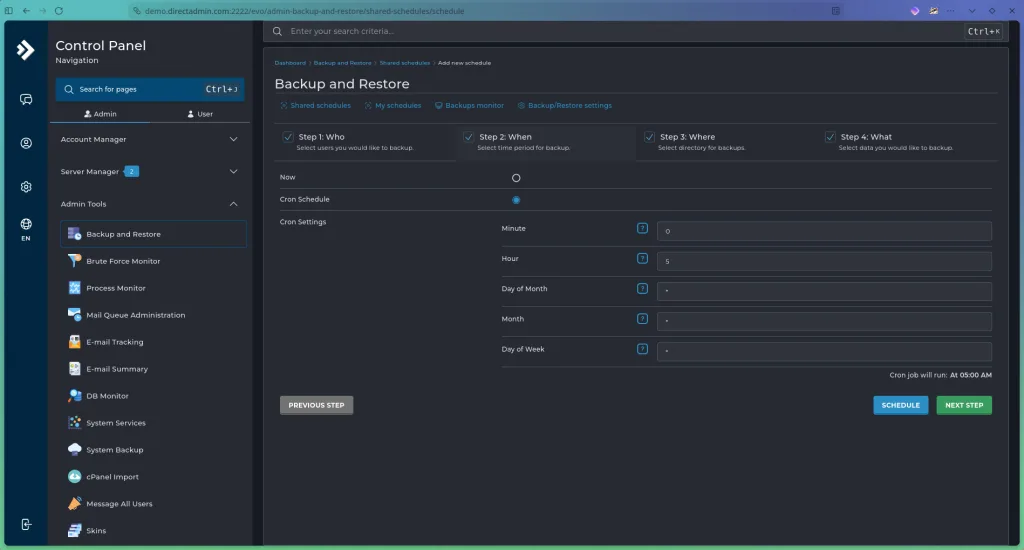Click the Brute Force Monitor icon

coord(74,261)
